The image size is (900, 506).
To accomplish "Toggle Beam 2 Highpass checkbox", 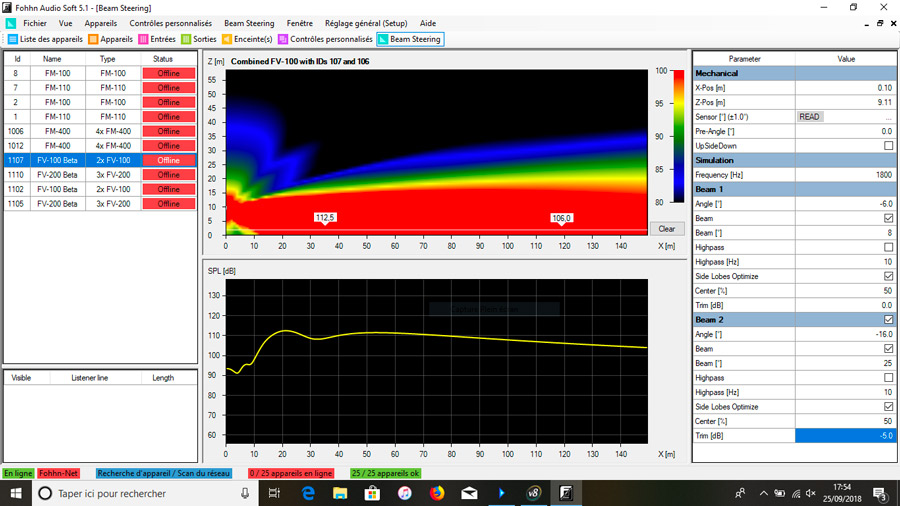I will [x=888, y=377].
